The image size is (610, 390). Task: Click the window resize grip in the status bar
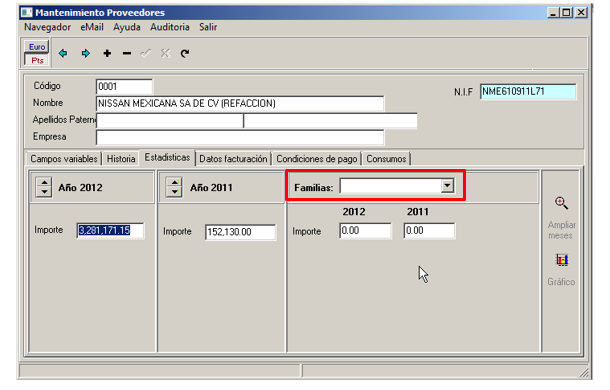pyautogui.click(x=584, y=372)
